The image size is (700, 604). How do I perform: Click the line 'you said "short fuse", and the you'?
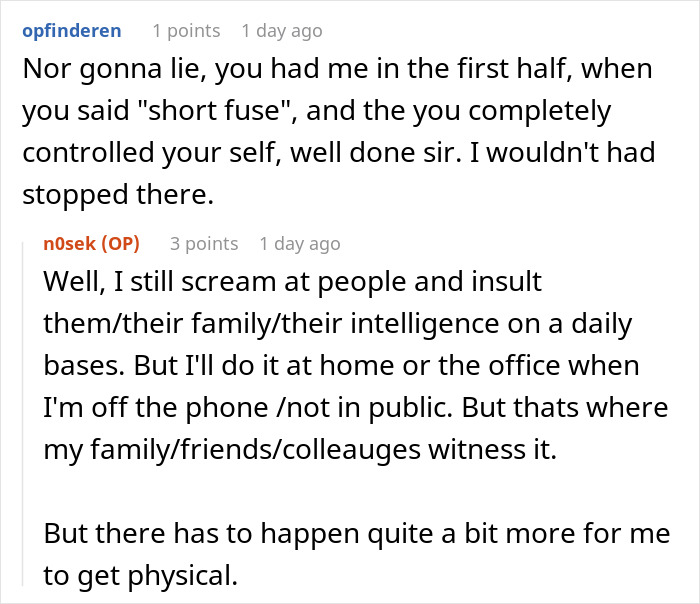click(x=317, y=111)
